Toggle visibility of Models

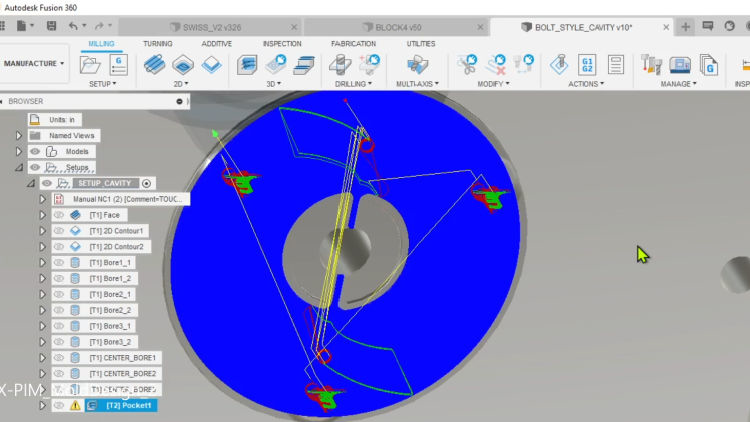tap(35, 152)
